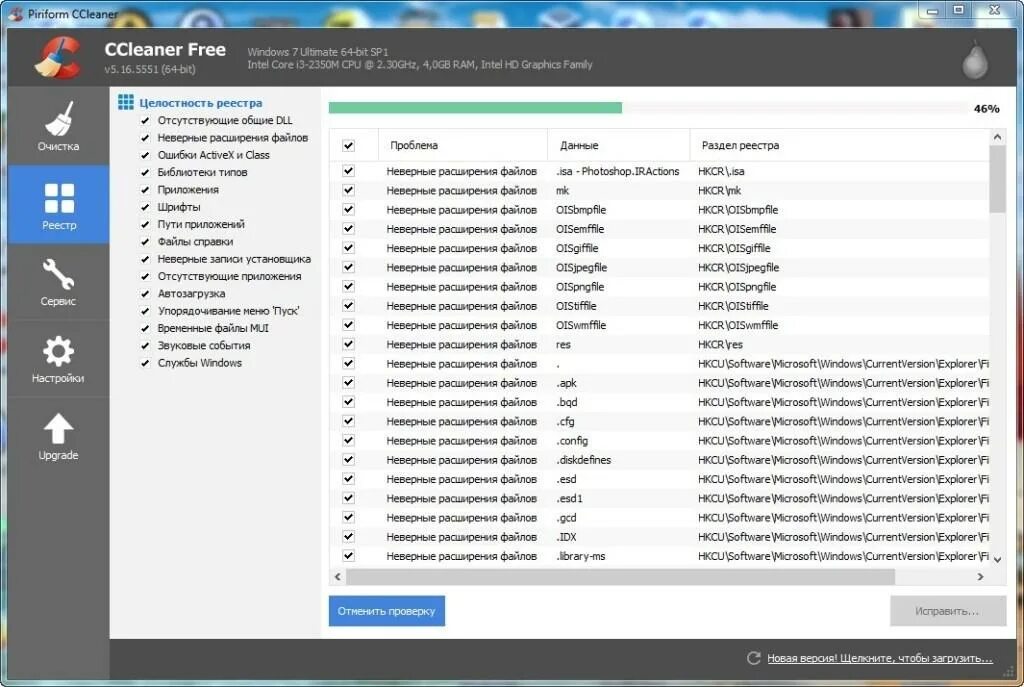Uncheck the .cfg row checkbox

coord(349,421)
